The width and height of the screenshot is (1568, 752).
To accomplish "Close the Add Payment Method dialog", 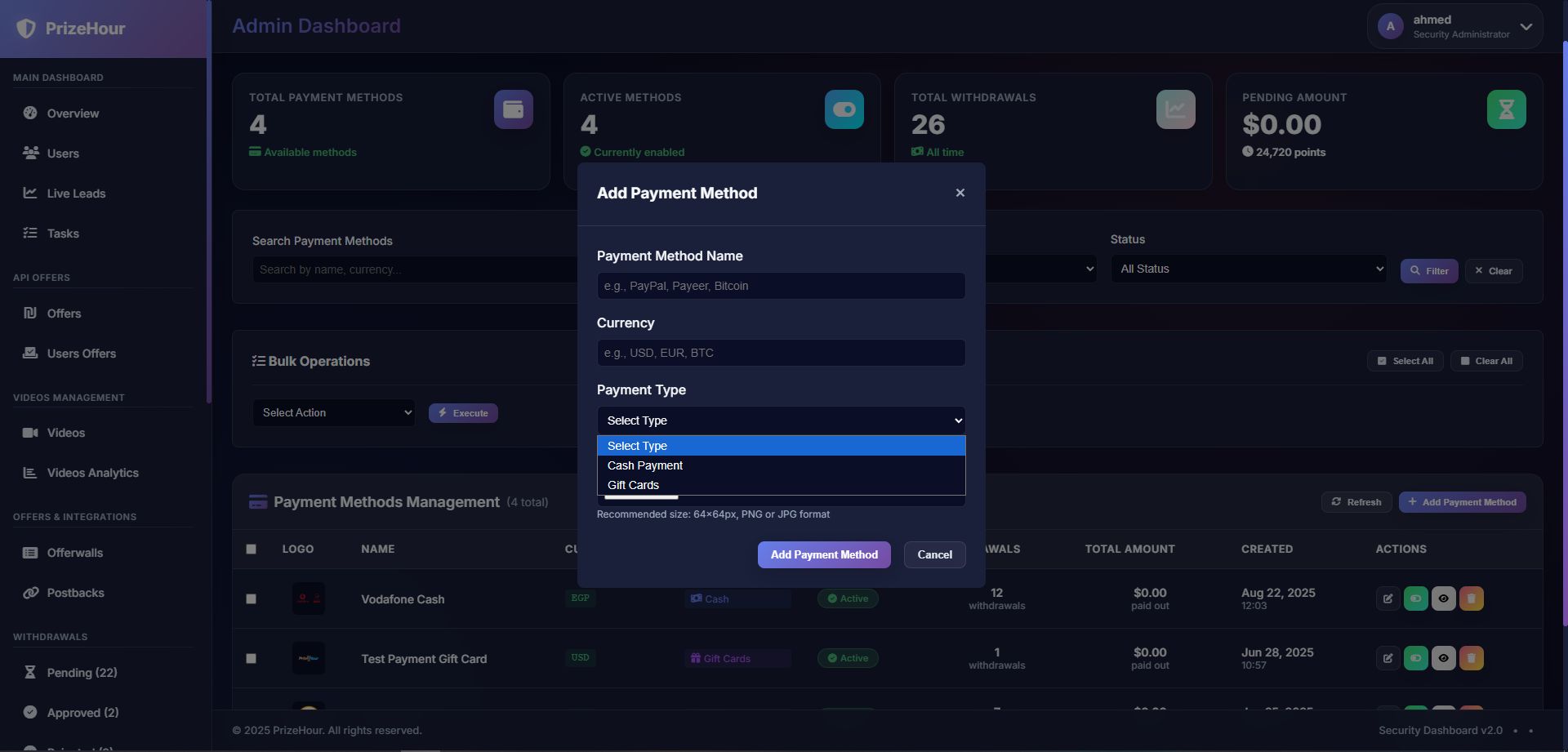I will (x=960, y=193).
